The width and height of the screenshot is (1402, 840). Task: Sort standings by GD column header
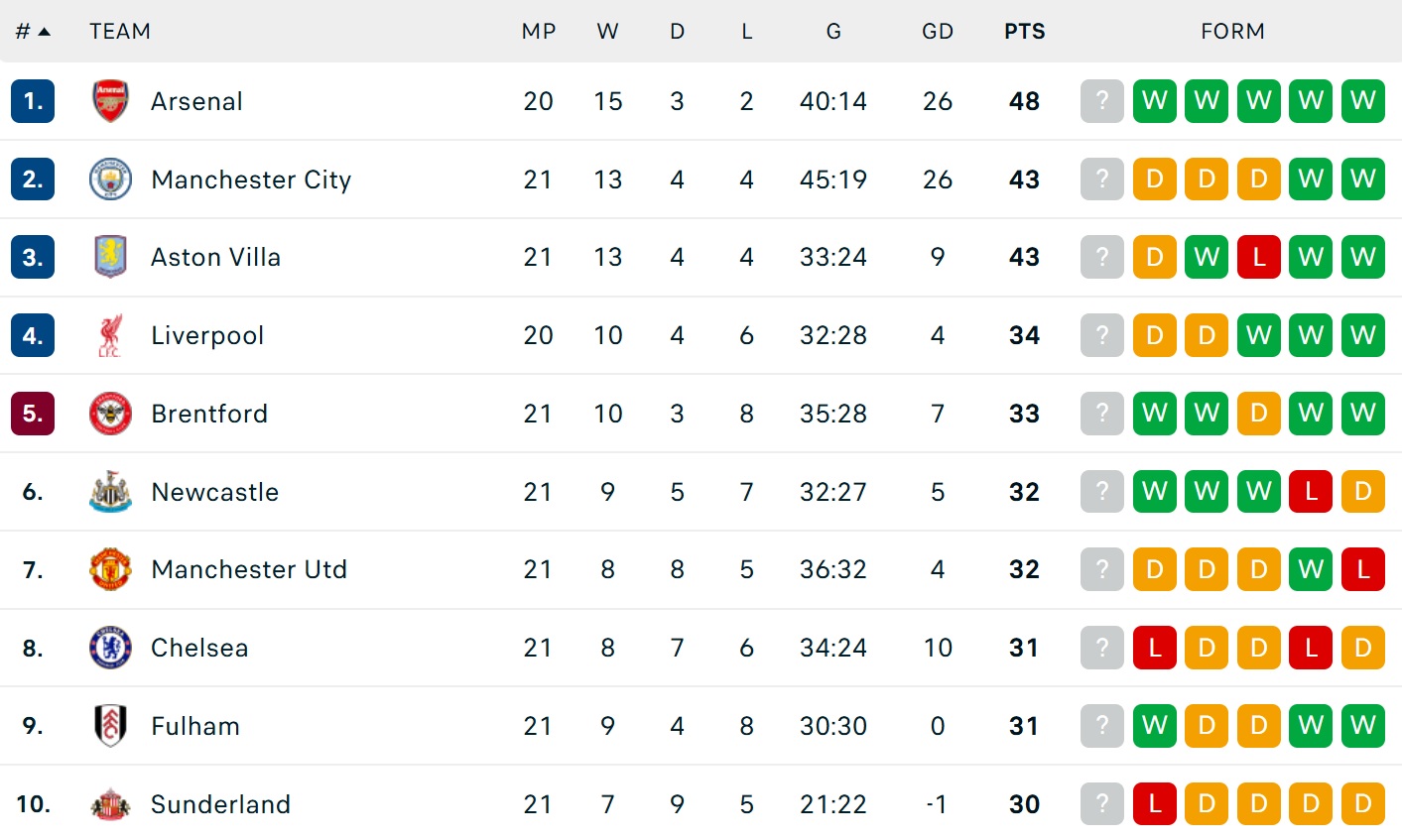point(937,32)
